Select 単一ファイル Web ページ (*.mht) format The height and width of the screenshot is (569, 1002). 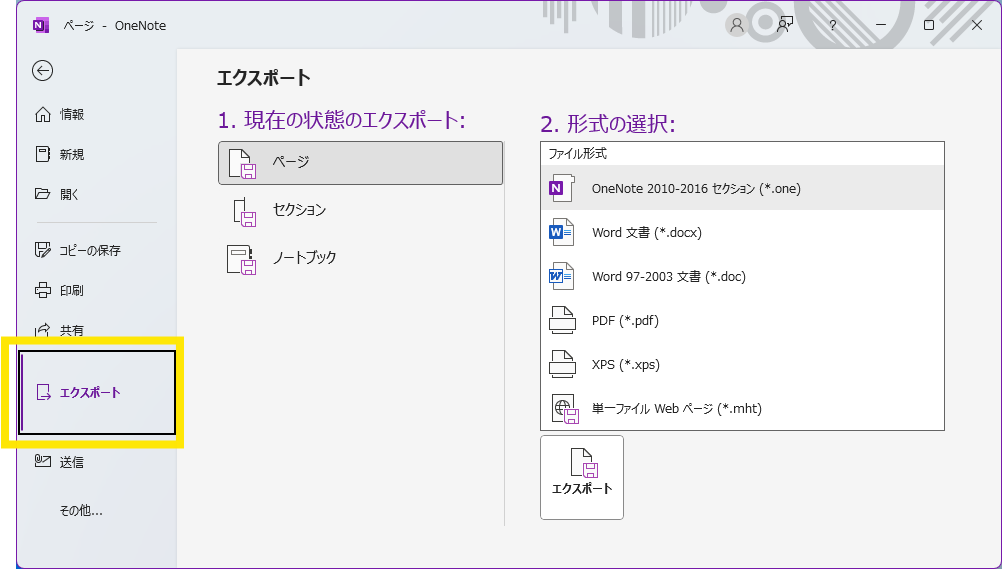[742, 409]
